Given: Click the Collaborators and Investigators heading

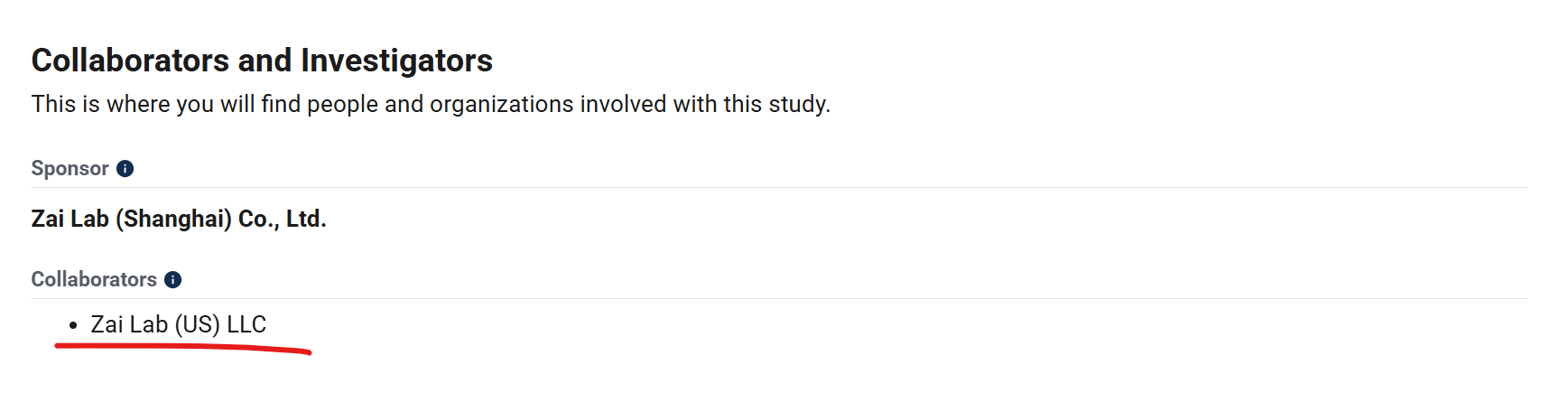Looking at the screenshot, I should pos(262,61).
